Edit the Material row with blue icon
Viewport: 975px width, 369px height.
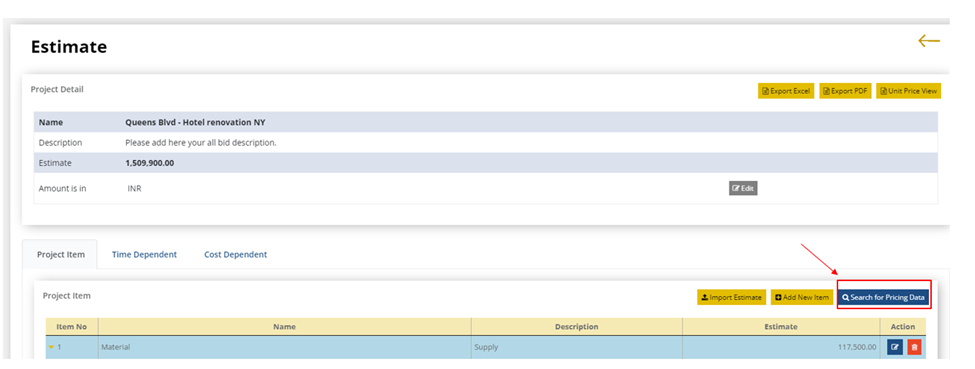click(x=895, y=347)
